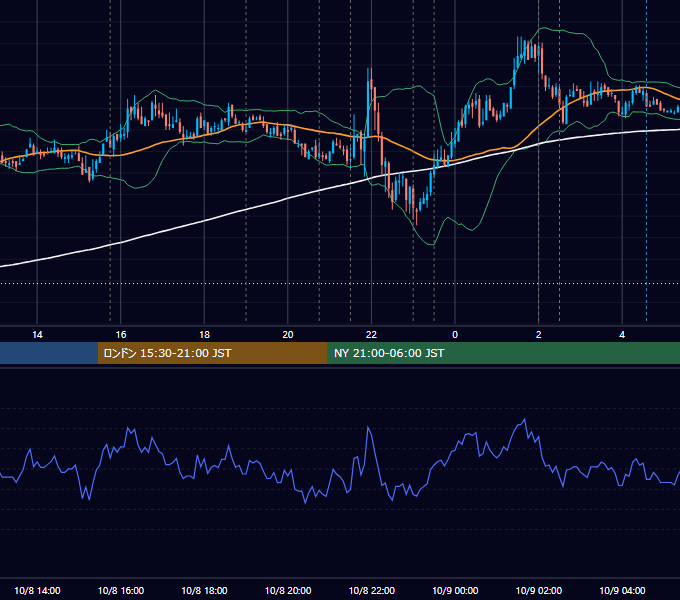Click the 4 hour axis label
This screenshot has height=600, width=680.
coord(622,335)
